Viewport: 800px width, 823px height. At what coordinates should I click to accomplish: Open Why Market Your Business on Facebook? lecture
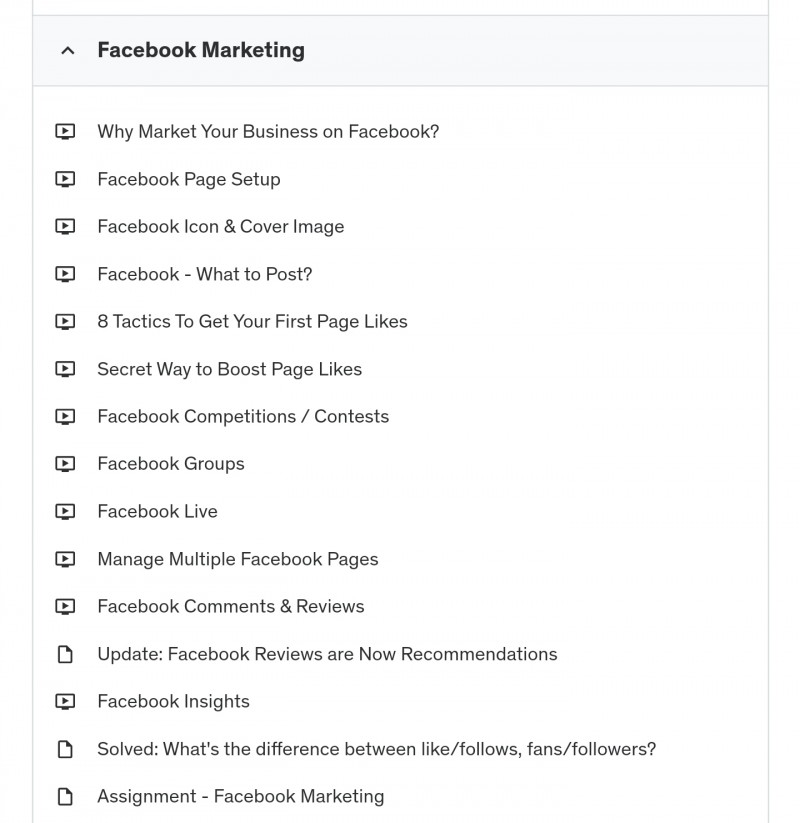[x=268, y=132]
